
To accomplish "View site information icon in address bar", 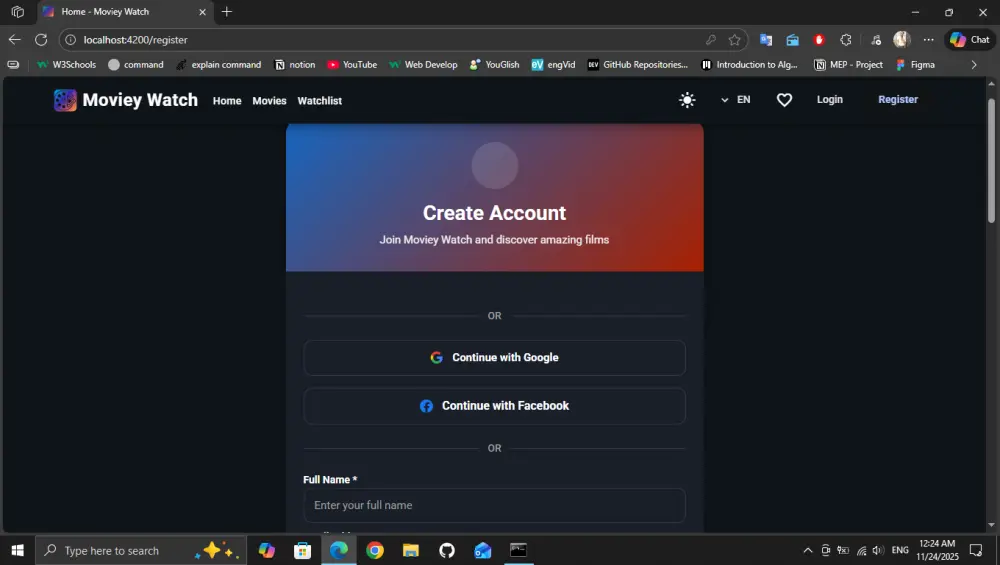I will pyautogui.click(x=71, y=40).
